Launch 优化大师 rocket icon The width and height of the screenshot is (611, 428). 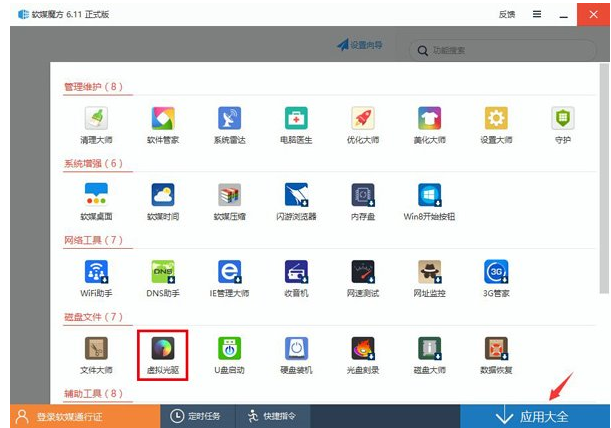point(363,126)
